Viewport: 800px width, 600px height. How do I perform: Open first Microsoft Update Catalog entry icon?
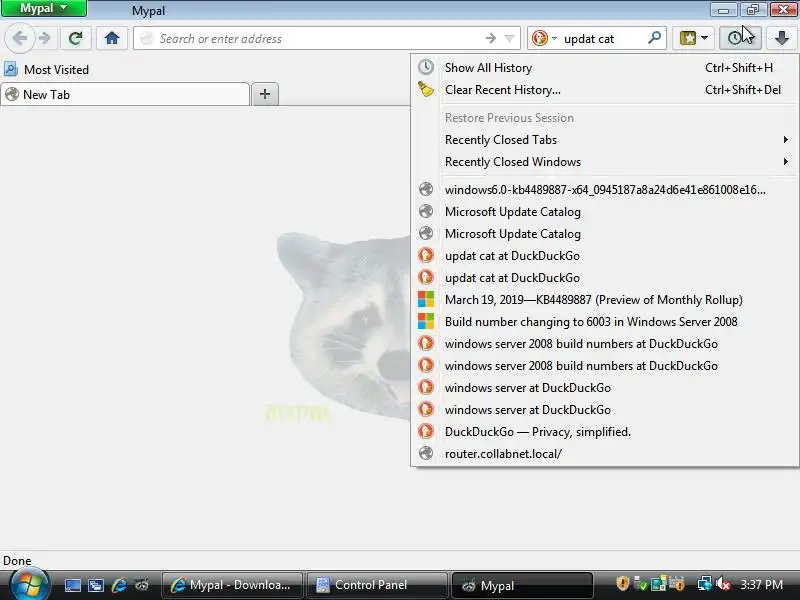pyautogui.click(x=426, y=211)
